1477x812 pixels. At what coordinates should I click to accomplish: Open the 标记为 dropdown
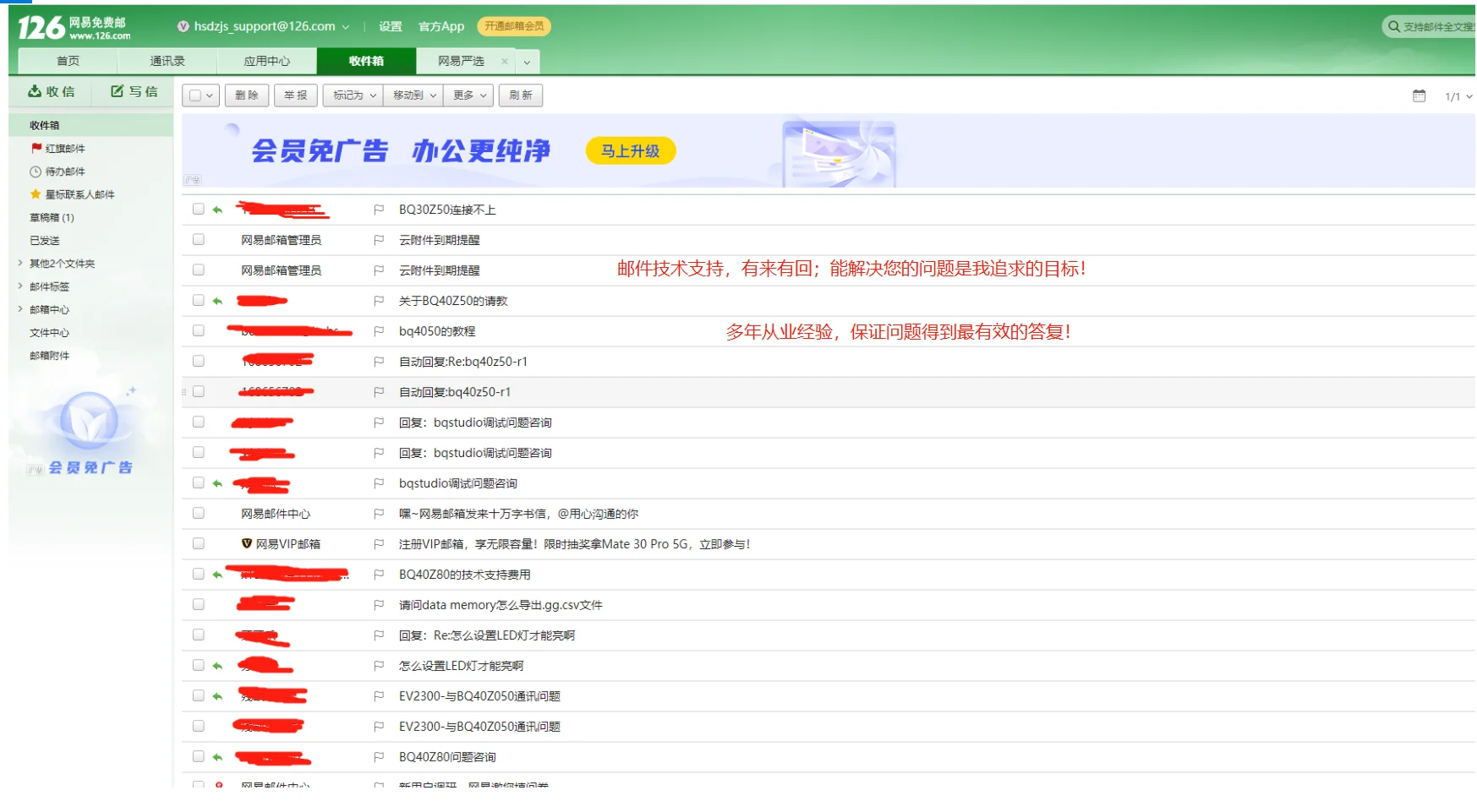click(353, 95)
